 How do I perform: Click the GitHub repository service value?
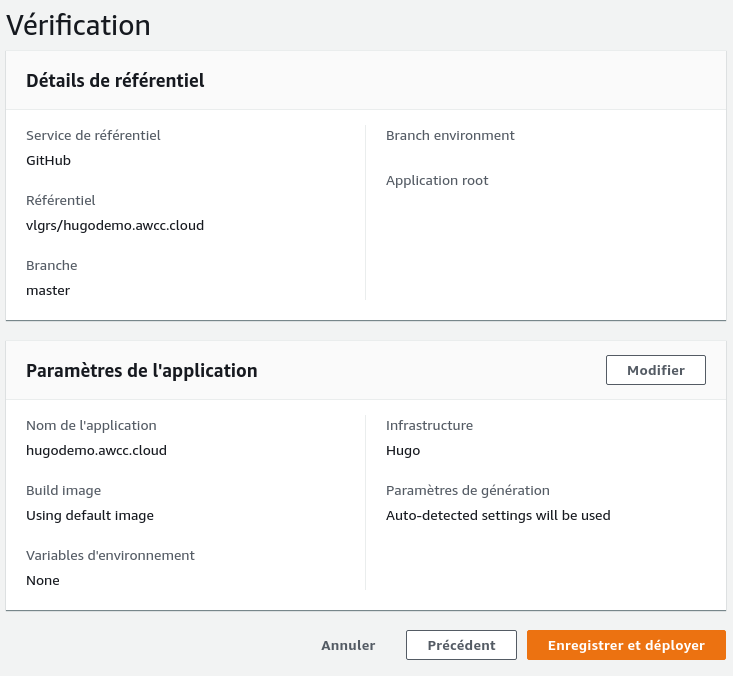coord(48,160)
